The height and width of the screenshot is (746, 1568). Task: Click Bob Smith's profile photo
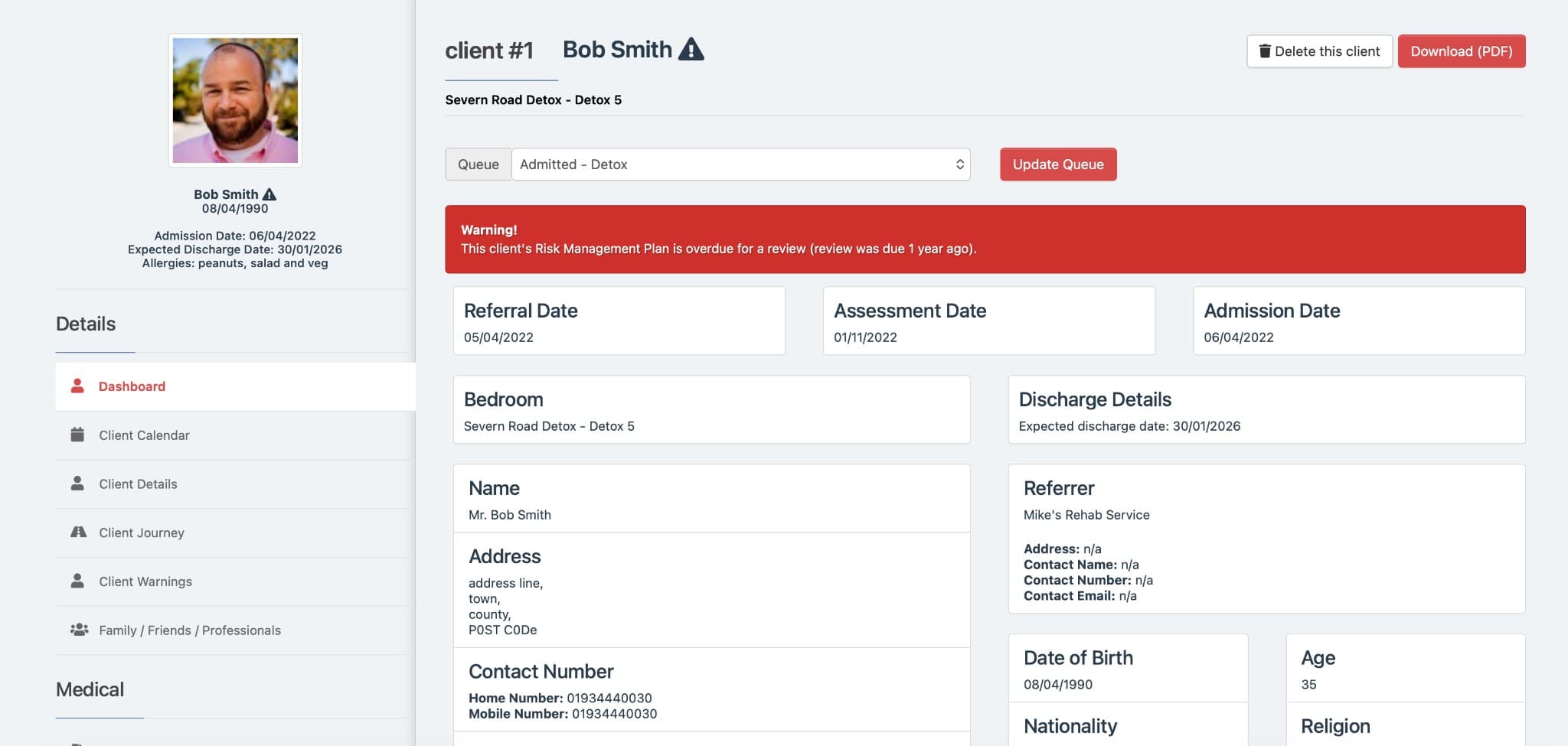[234, 99]
